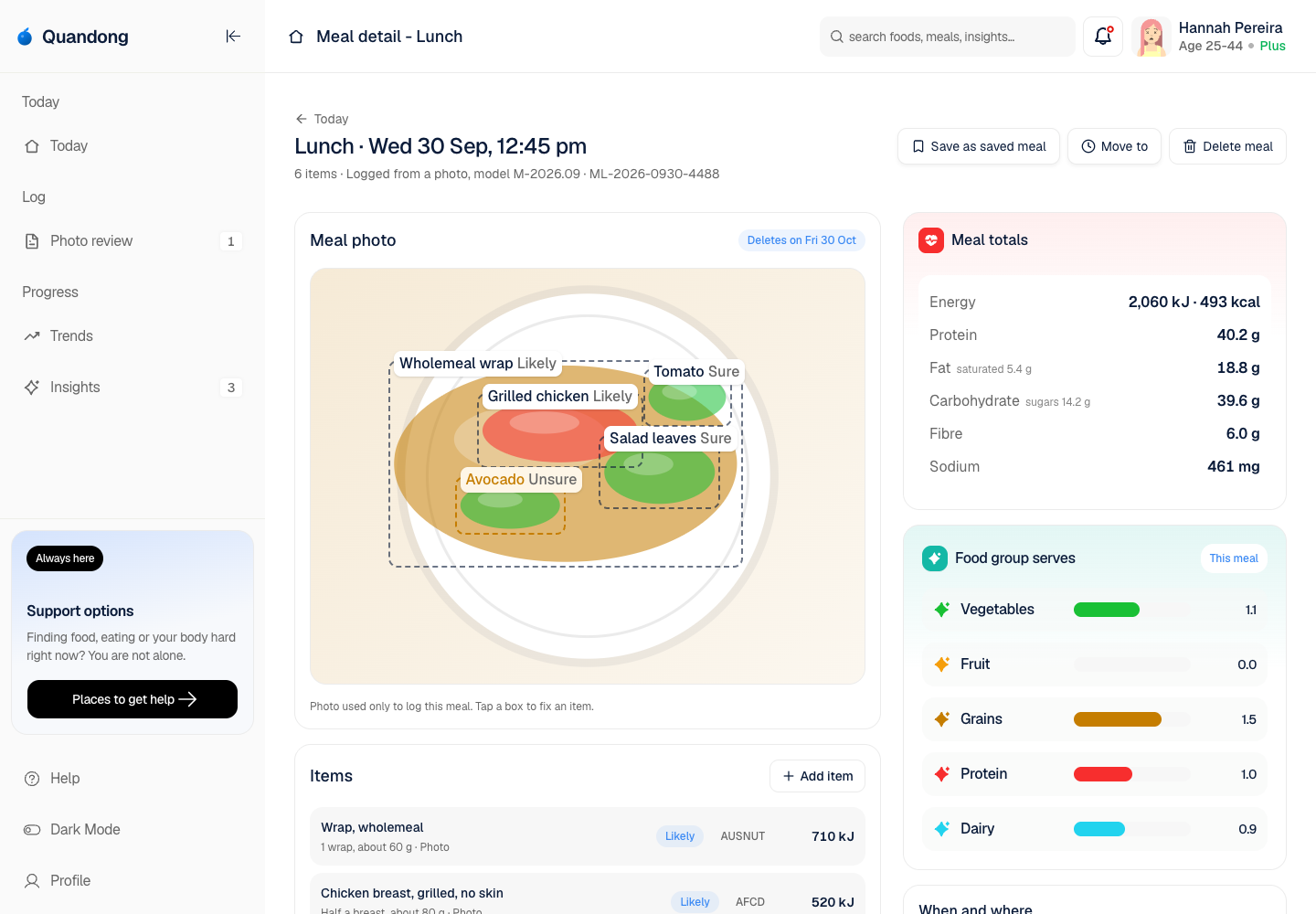
Task: Click the home icon beside Meal detail
Action: click(296, 37)
